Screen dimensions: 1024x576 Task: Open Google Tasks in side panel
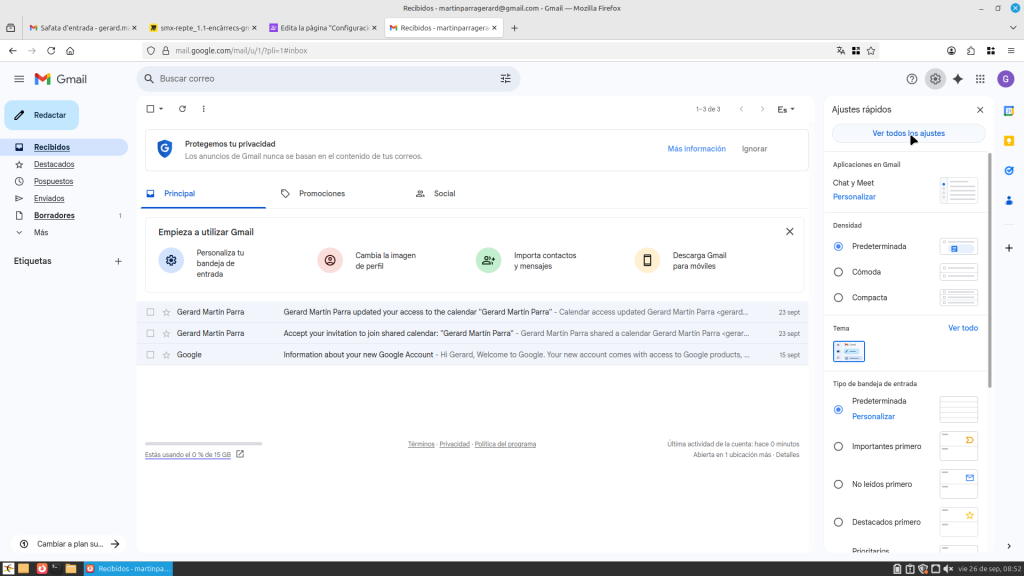[1009, 170]
